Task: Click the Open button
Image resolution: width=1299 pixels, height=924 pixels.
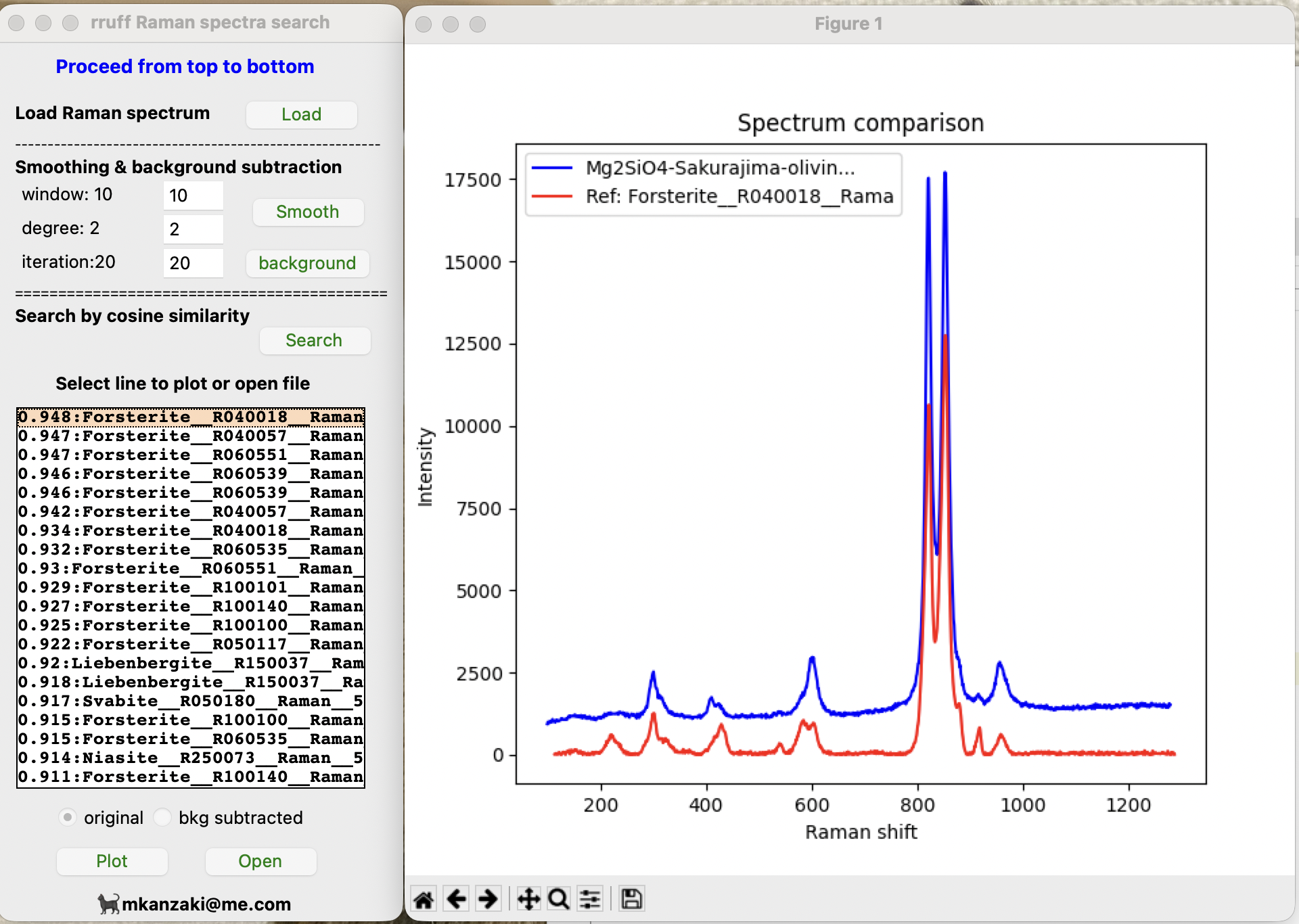Action: (260, 861)
